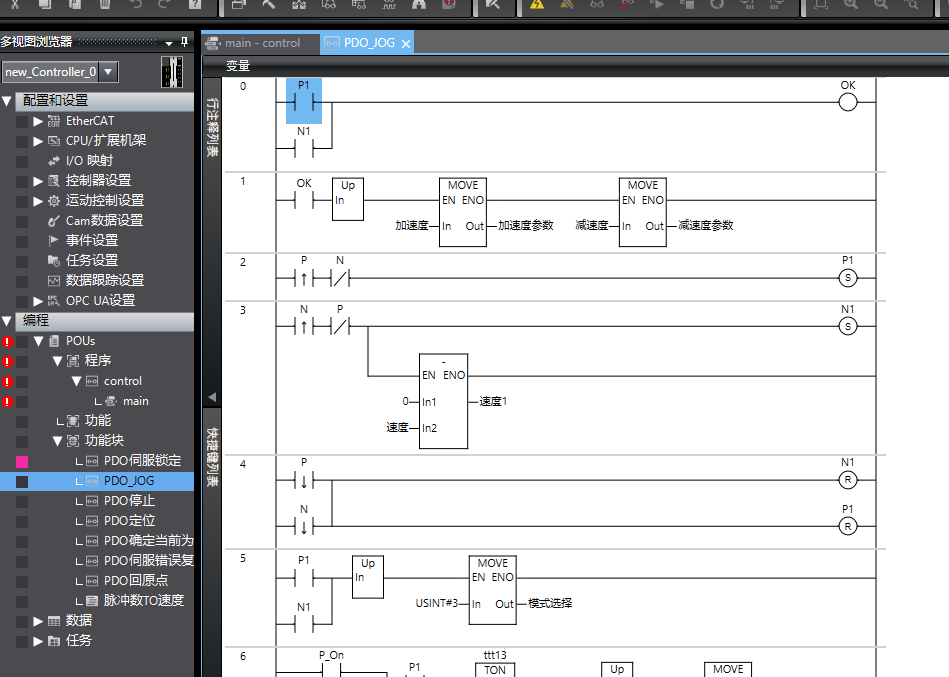
Task: Close the PDO_JOG tab
Action: [x=406, y=44]
